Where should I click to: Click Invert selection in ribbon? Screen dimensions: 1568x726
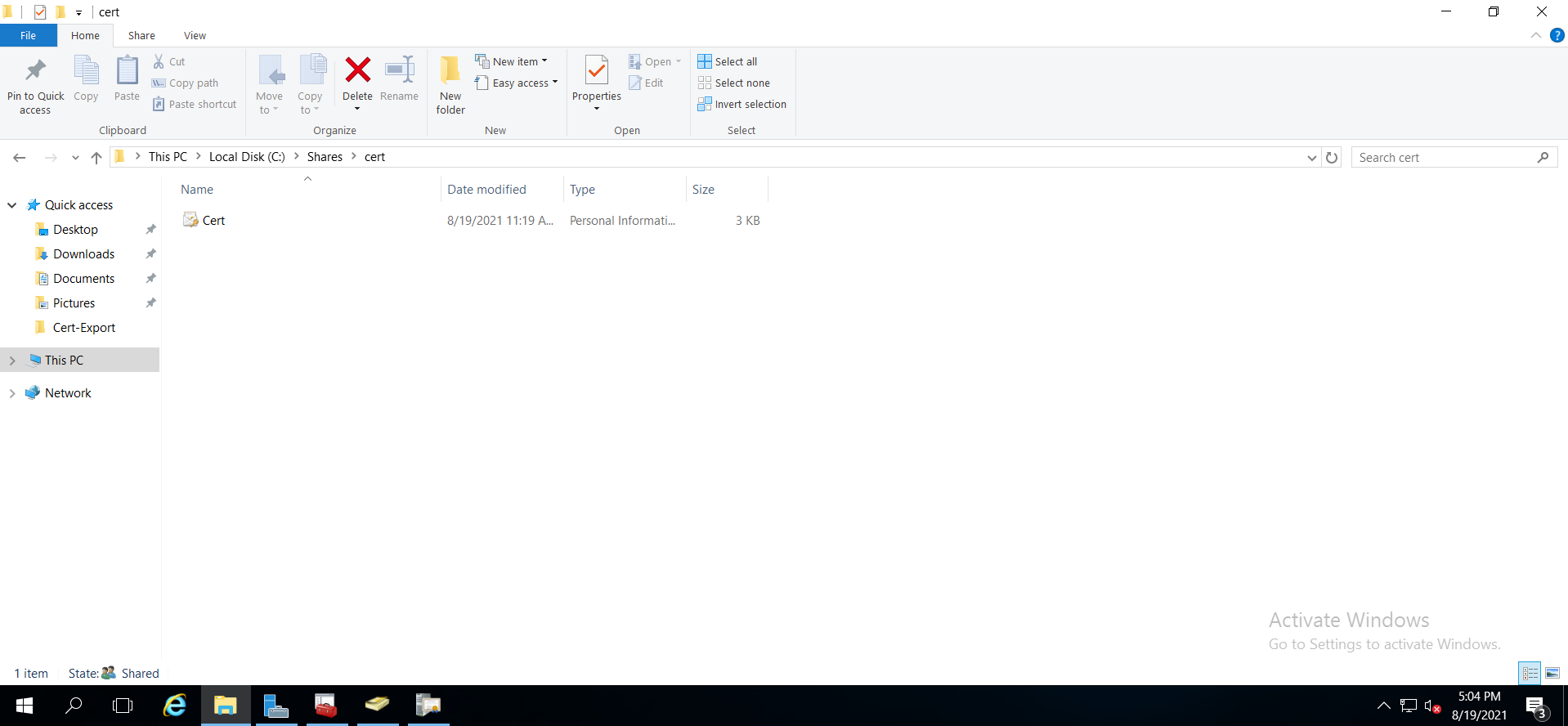(x=742, y=104)
